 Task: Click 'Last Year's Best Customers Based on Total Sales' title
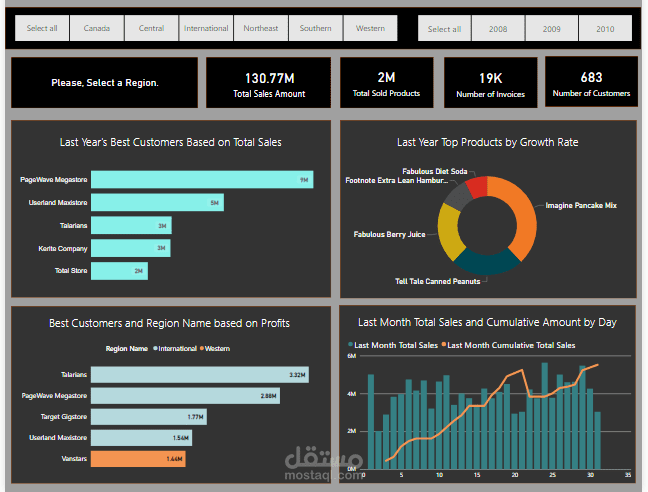click(x=171, y=142)
